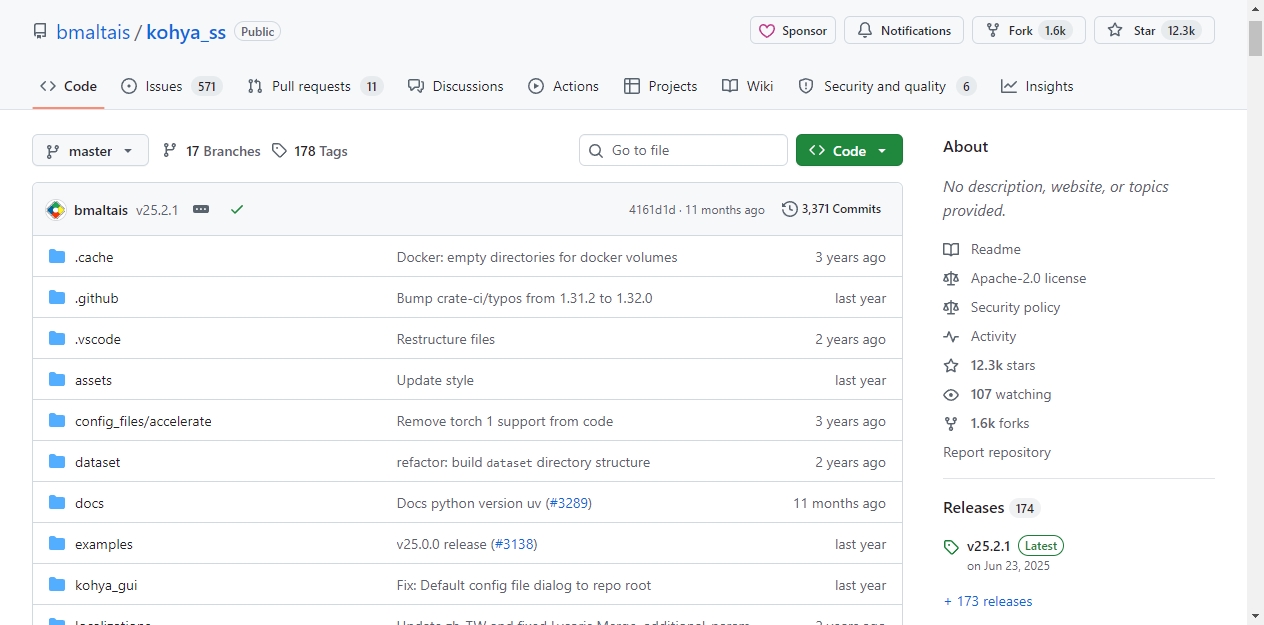Click the folder icon for examples
The height and width of the screenshot is (625, 1264).
click(x=57, y=544)
